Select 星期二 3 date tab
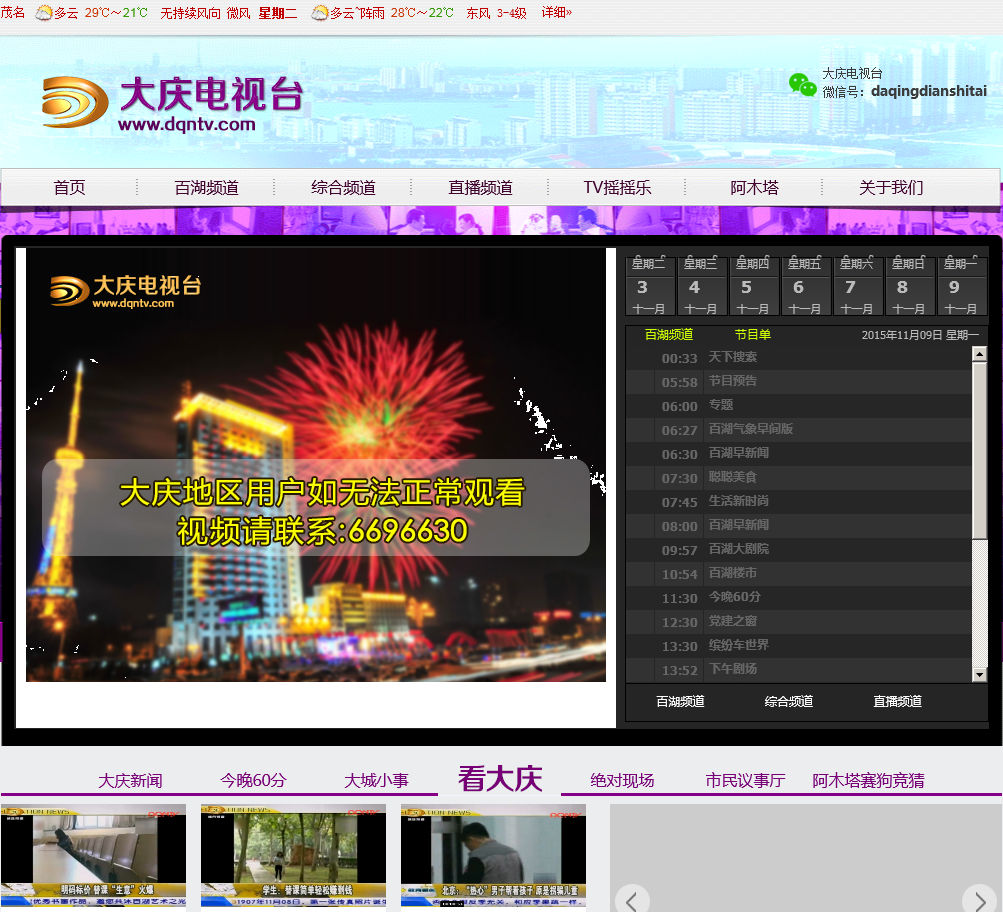The height and width of the screenshot is (912, 1003). pos(649,286)
